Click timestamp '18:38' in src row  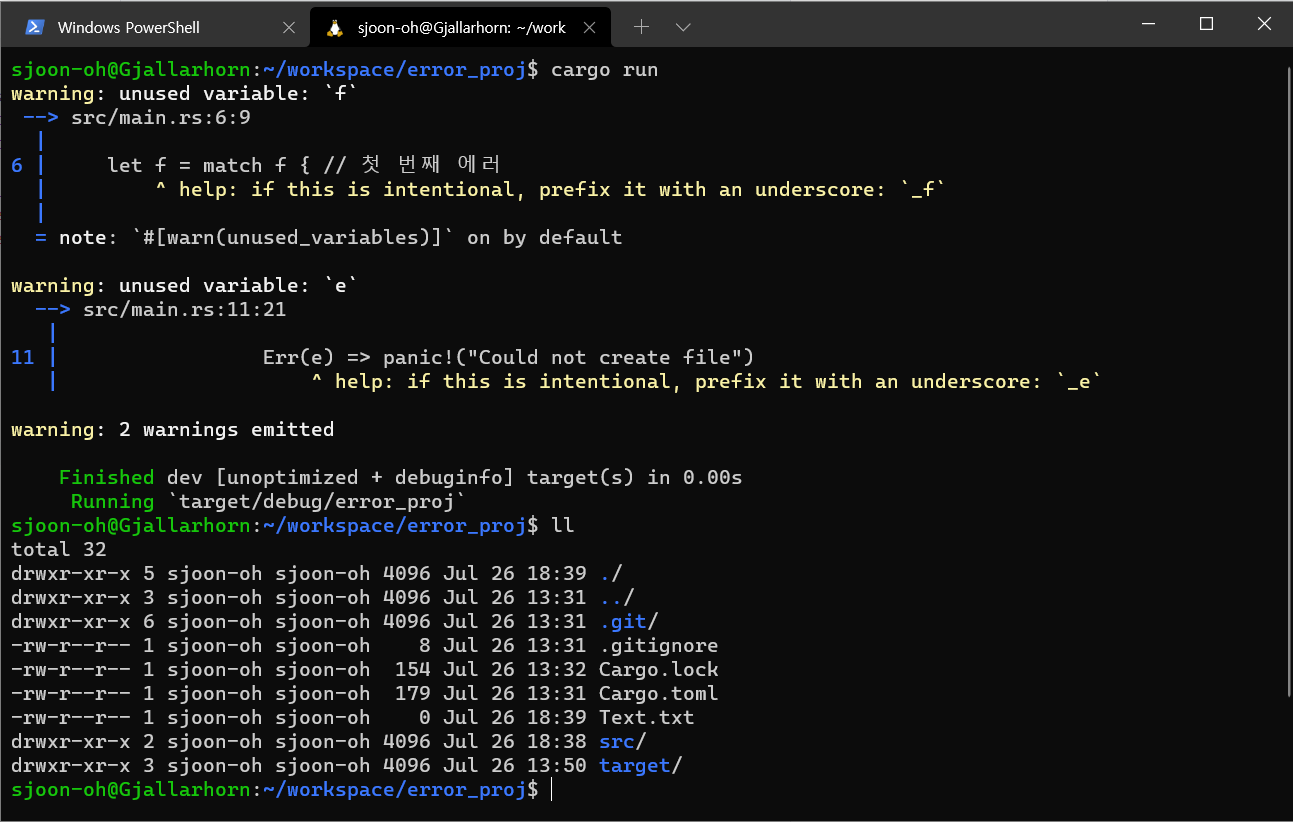(x=557, y=741)
